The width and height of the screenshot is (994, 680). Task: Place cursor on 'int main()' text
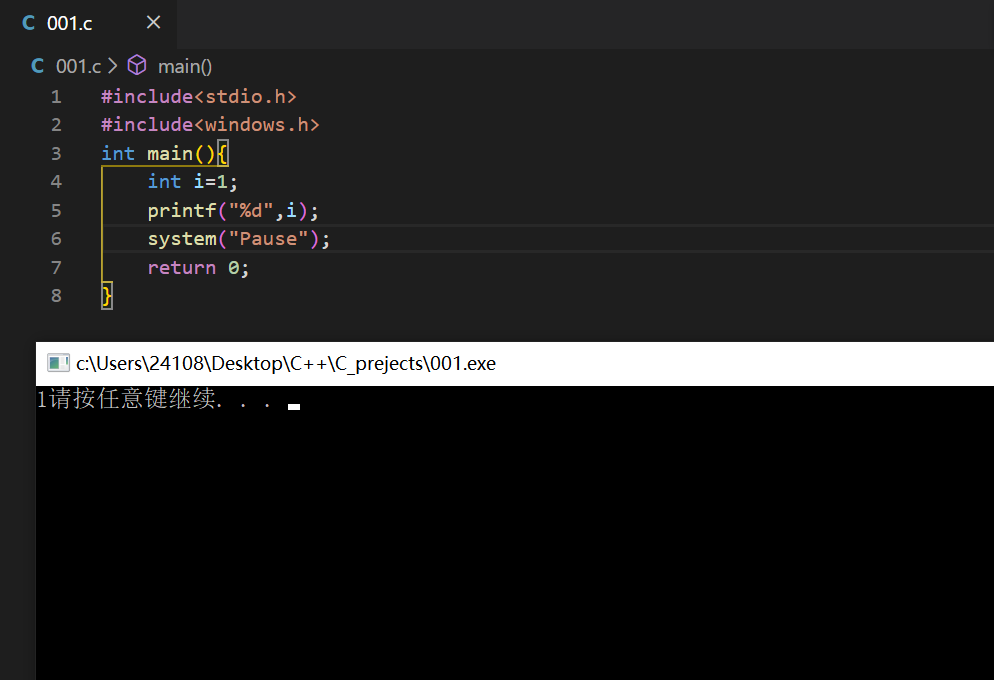pyautogui.click(x=158, y=154)
